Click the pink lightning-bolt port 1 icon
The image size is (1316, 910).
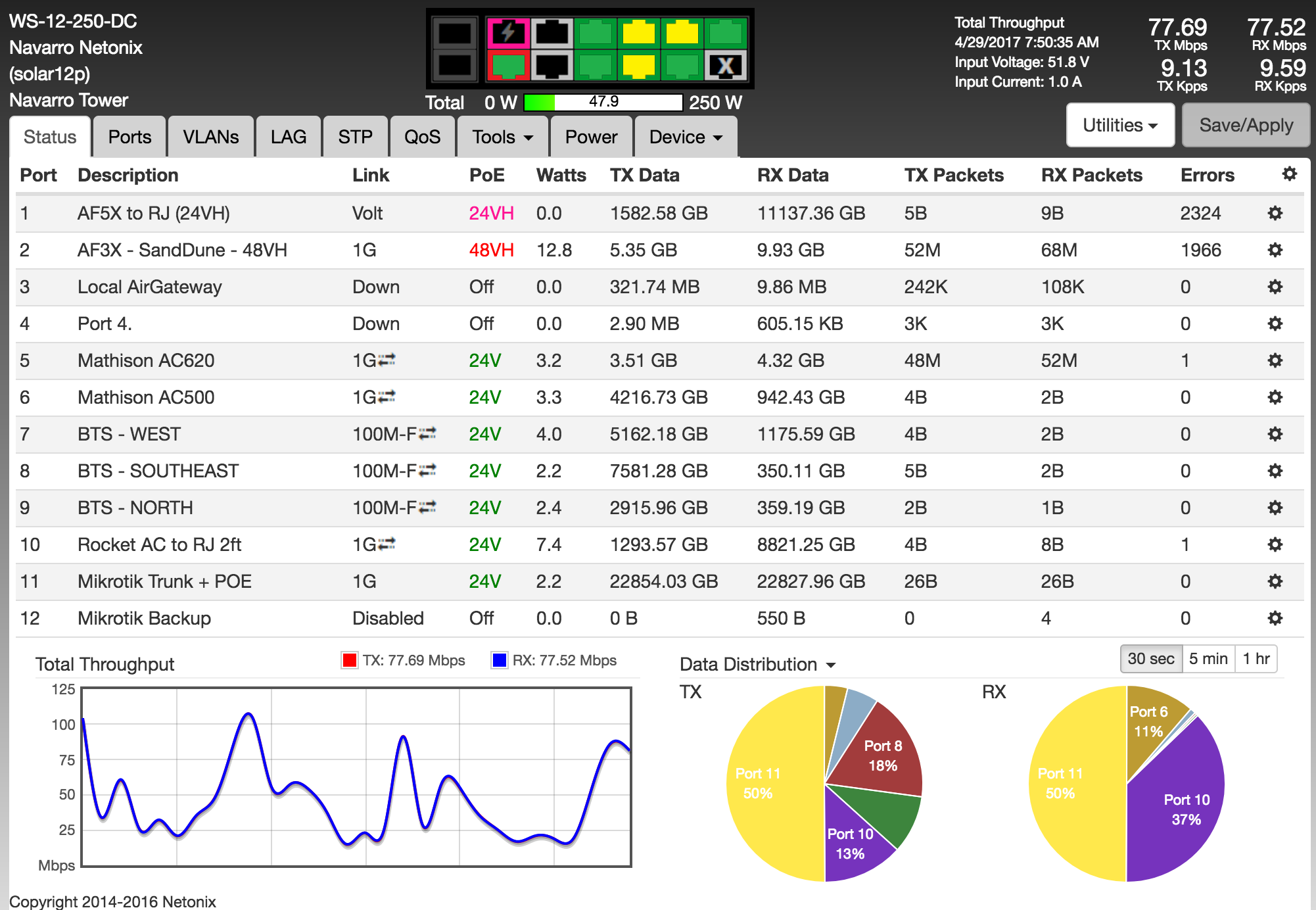click(x=507, y=32)
